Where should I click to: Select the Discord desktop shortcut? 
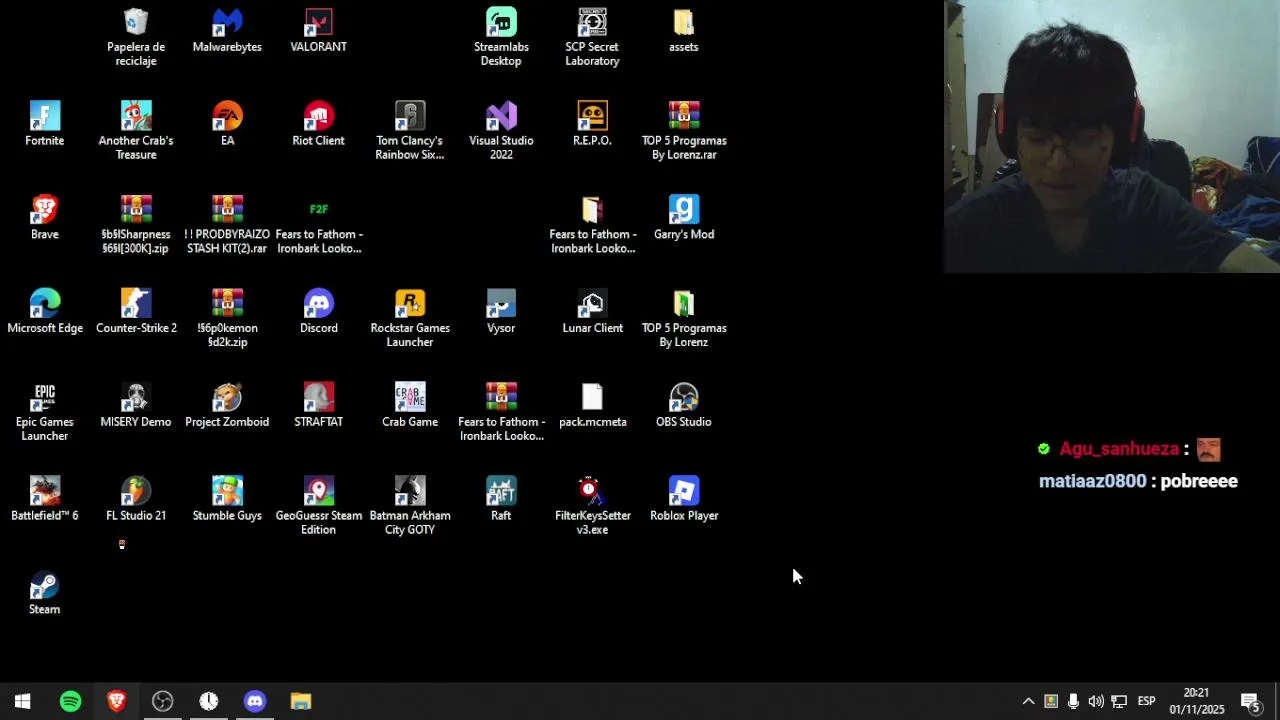pos(318,312)
